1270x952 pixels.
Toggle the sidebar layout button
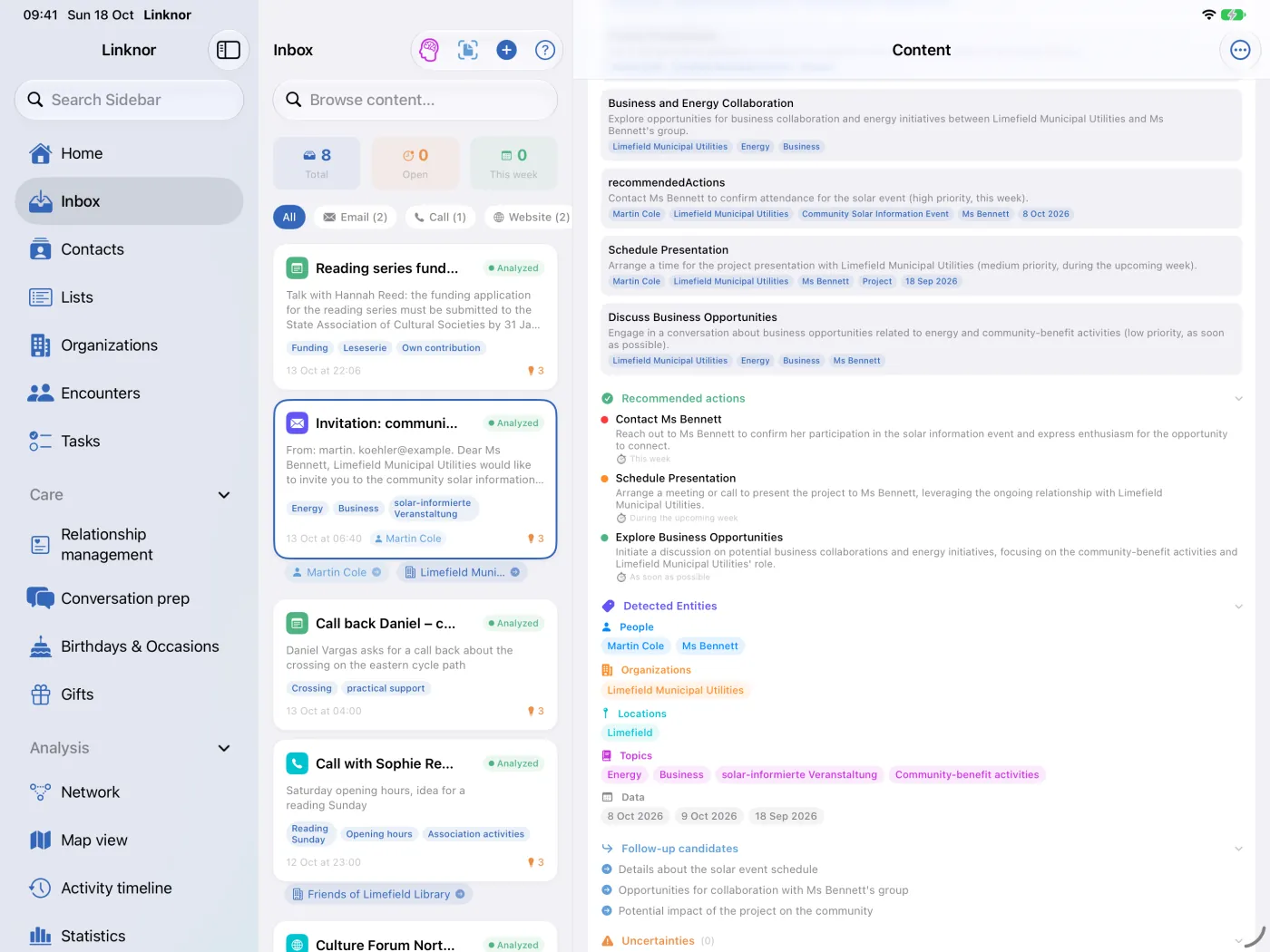tap(229, 50)
